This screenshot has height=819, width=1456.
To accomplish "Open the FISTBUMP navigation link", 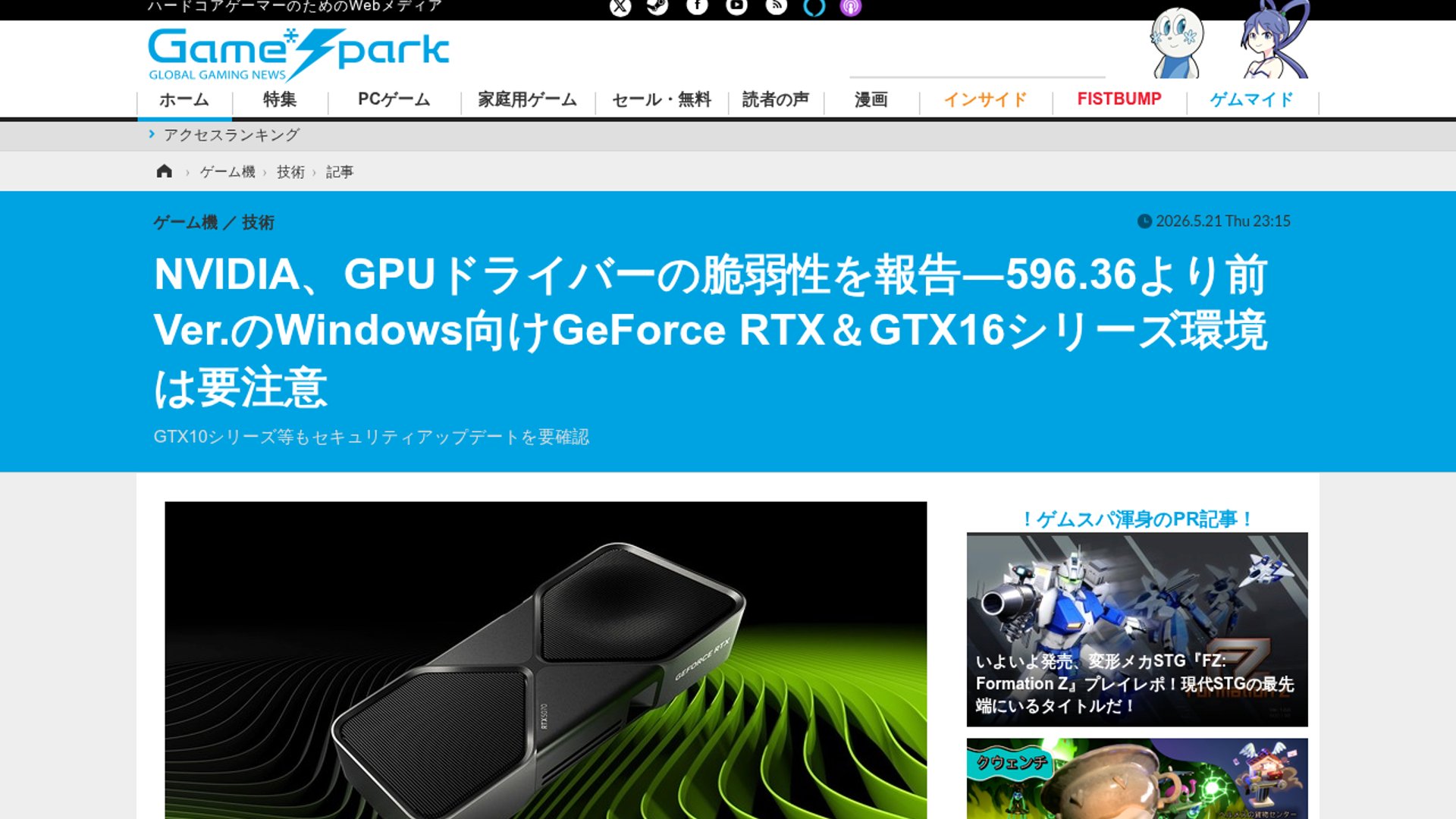I will 1119,99.
